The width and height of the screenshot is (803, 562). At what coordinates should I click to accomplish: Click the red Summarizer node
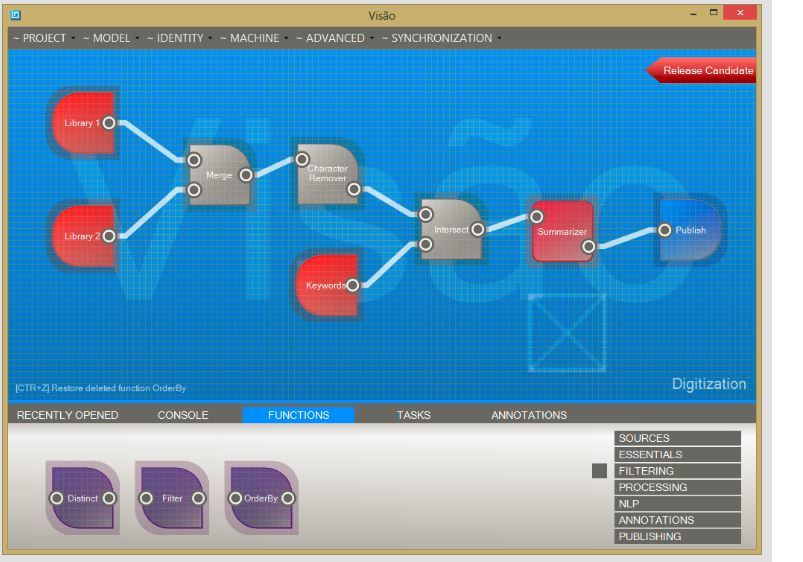[561, 232]
